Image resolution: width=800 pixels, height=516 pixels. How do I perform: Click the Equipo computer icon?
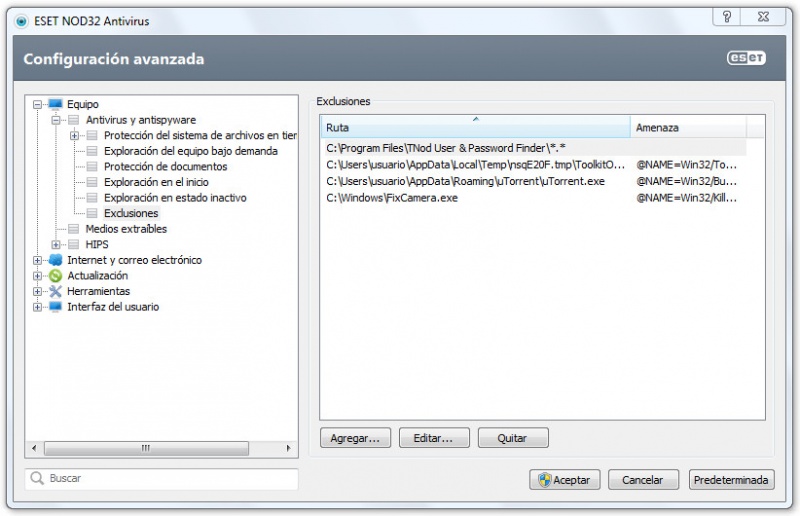[x=55, y=105]
